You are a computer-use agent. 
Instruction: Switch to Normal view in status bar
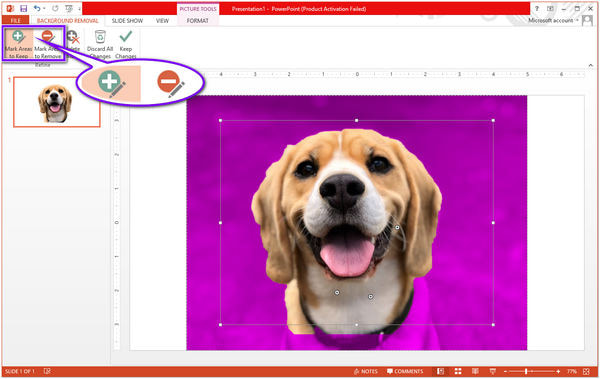440,371
